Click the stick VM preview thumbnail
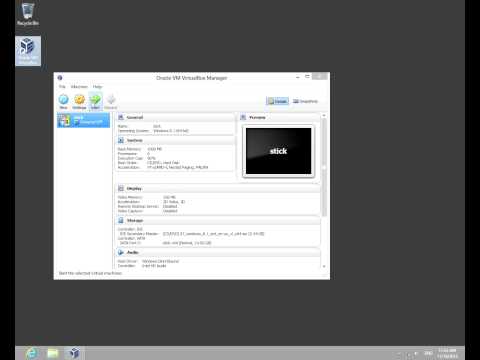This screenshot has width=480, height=360. [278, 151]
